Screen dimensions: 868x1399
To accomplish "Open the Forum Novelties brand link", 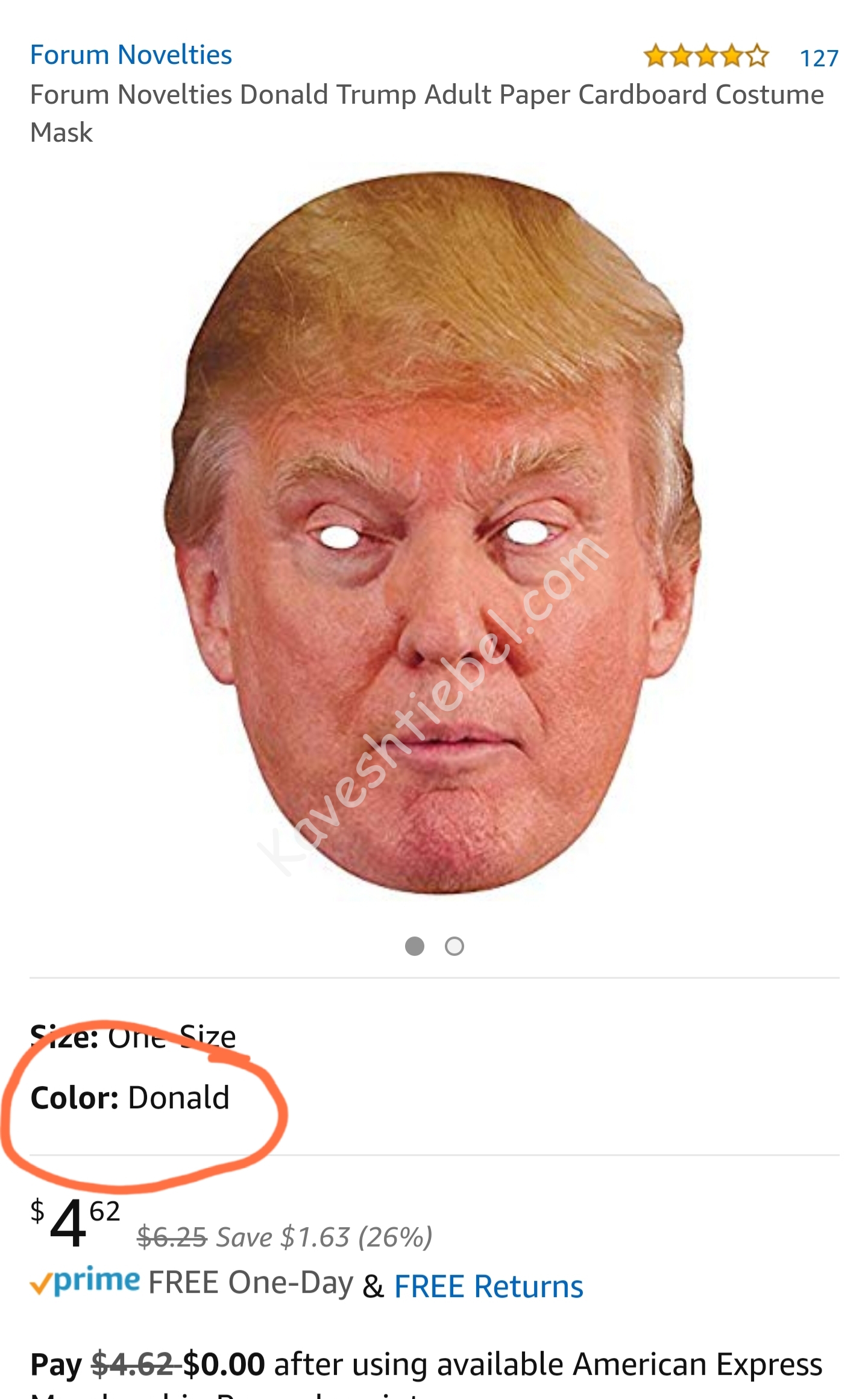I will (x=131, y=55).
